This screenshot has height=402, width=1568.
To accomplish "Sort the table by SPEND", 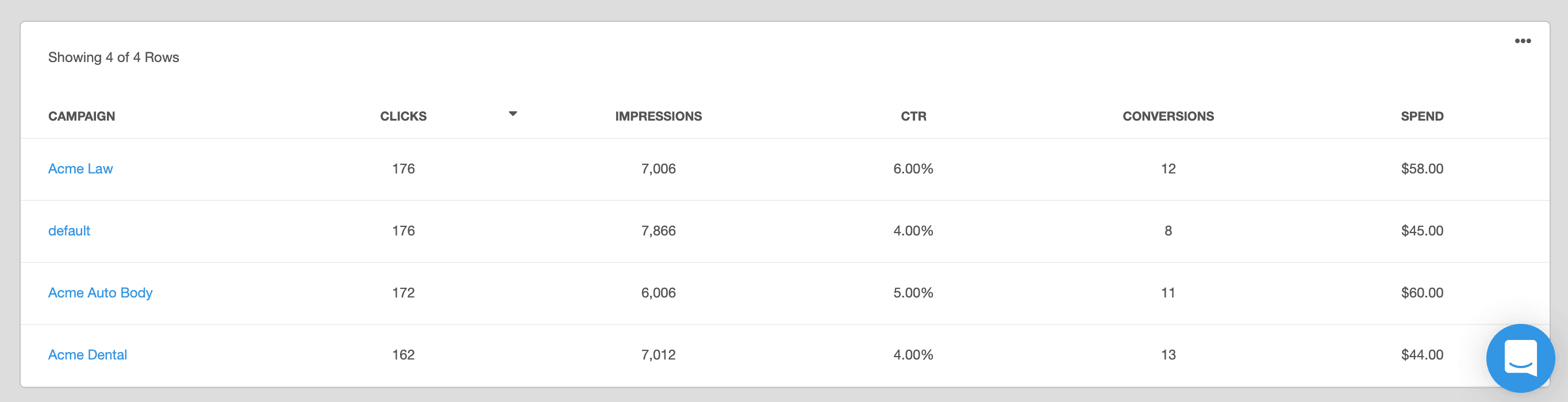I will 1422,115.
